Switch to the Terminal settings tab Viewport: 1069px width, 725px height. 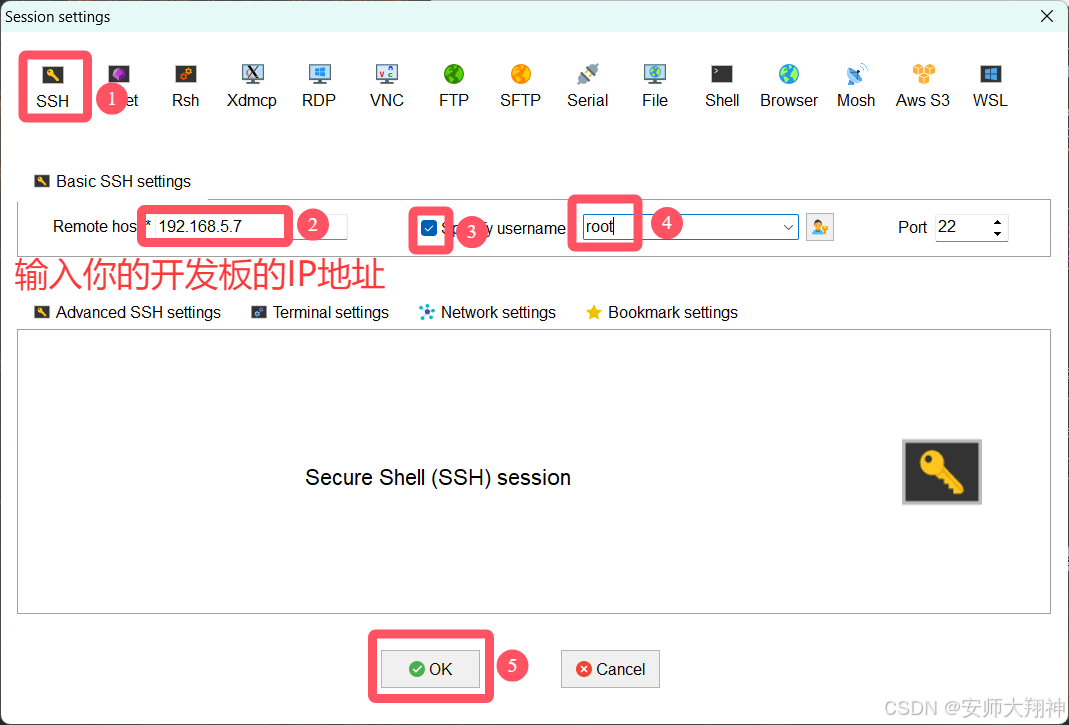(x=320, y=312)
